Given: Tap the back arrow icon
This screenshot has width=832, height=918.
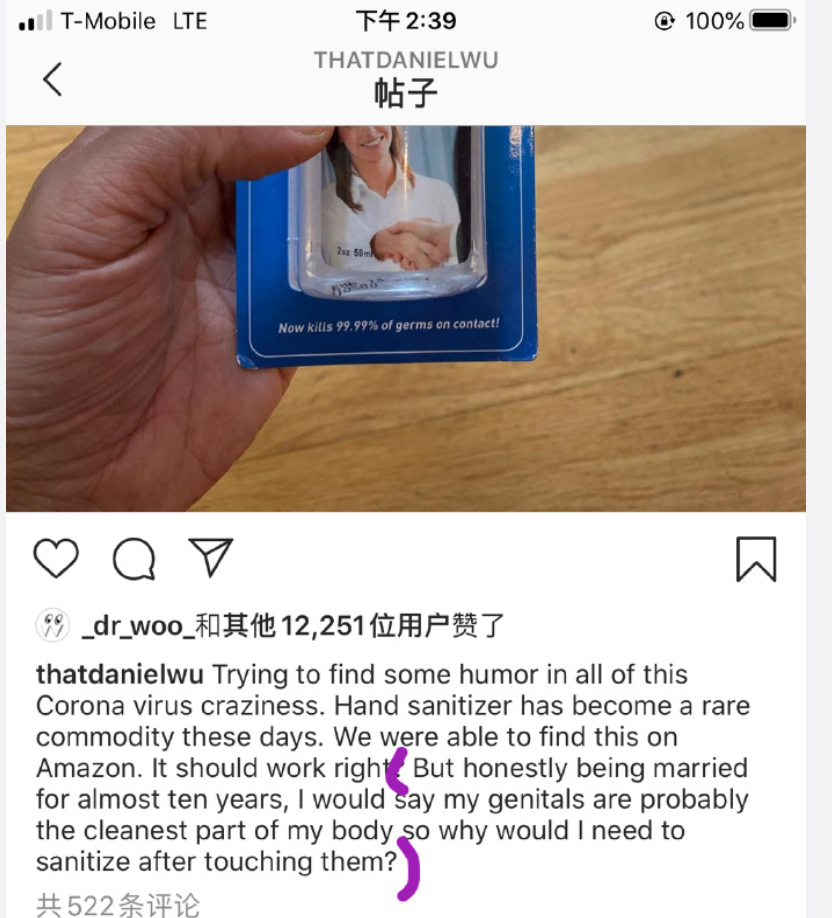Looking at the screenshot, I should (x=53, y=79).
